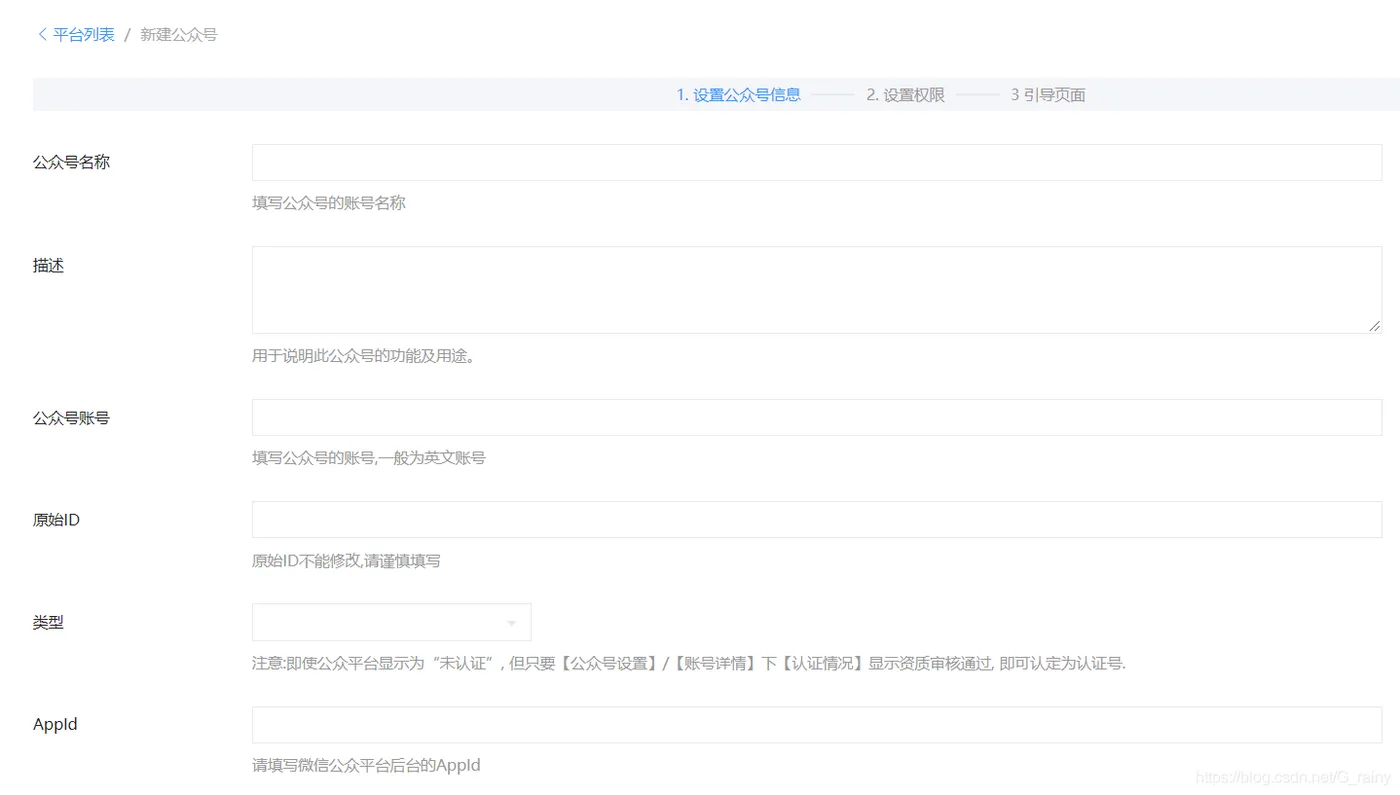This screenshot has height=795, width=1400.
Task: Click hint 原始ID不能修改,请谨慎填写
Action: click(346, 561)
